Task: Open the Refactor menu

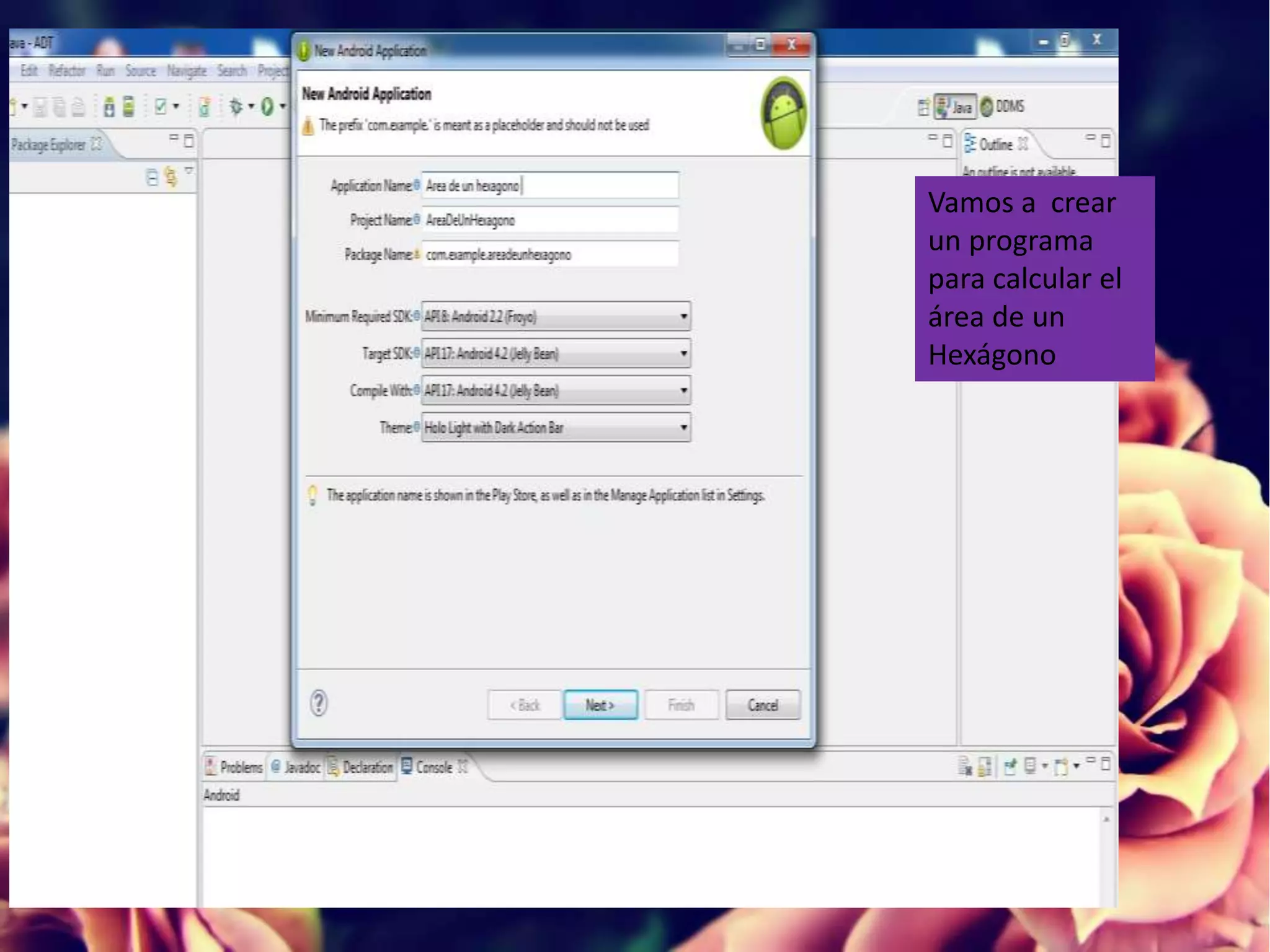Action: click(67, 71)
